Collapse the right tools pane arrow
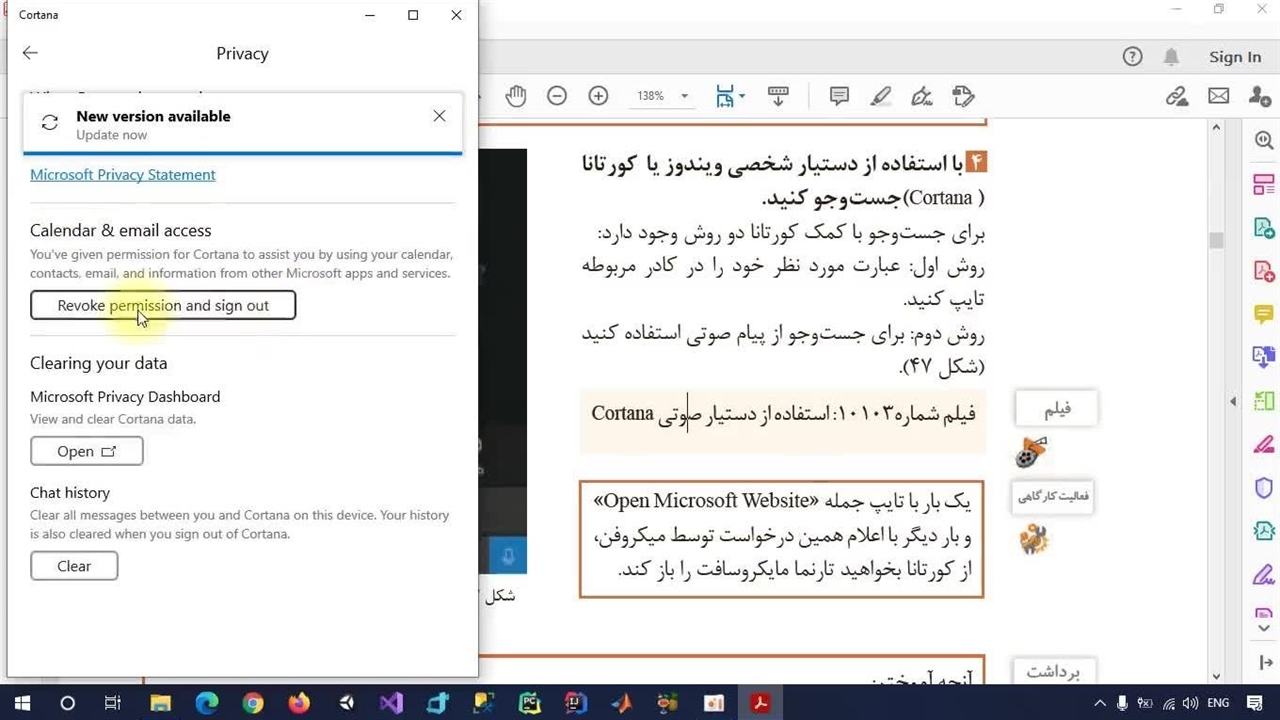 [1232, 401]
